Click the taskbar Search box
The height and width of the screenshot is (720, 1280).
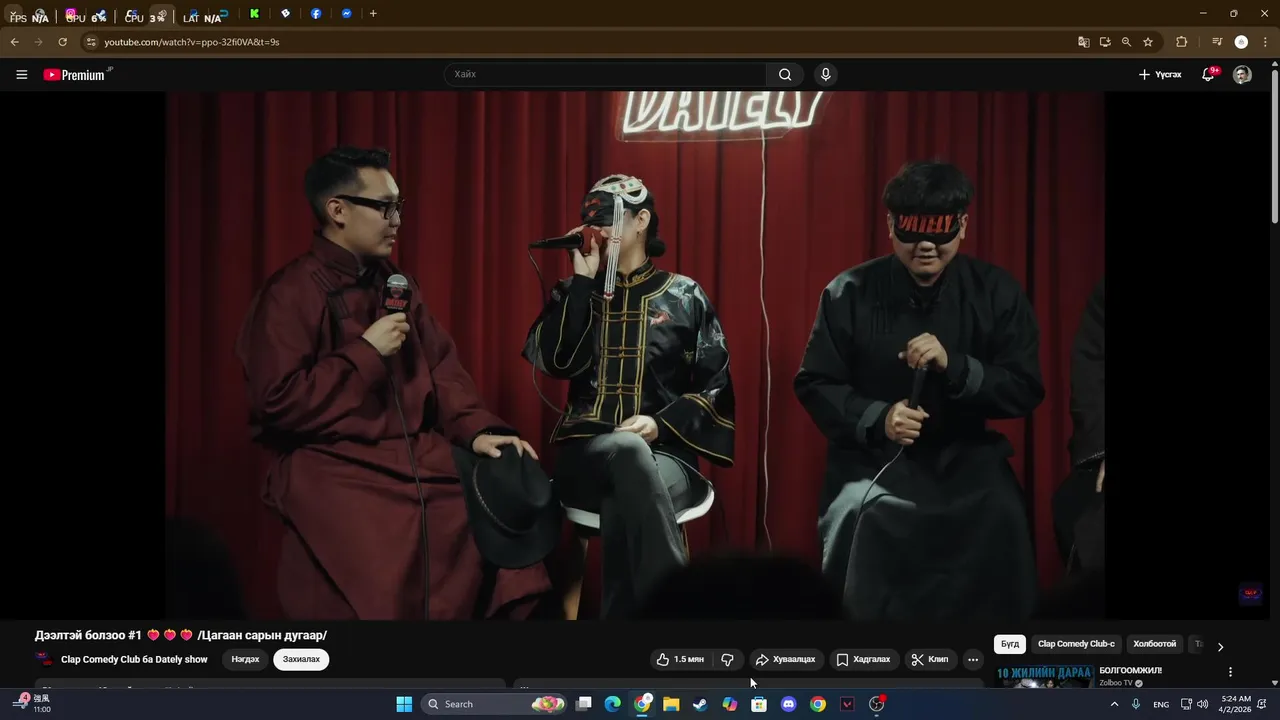click(x=495, y=704)
